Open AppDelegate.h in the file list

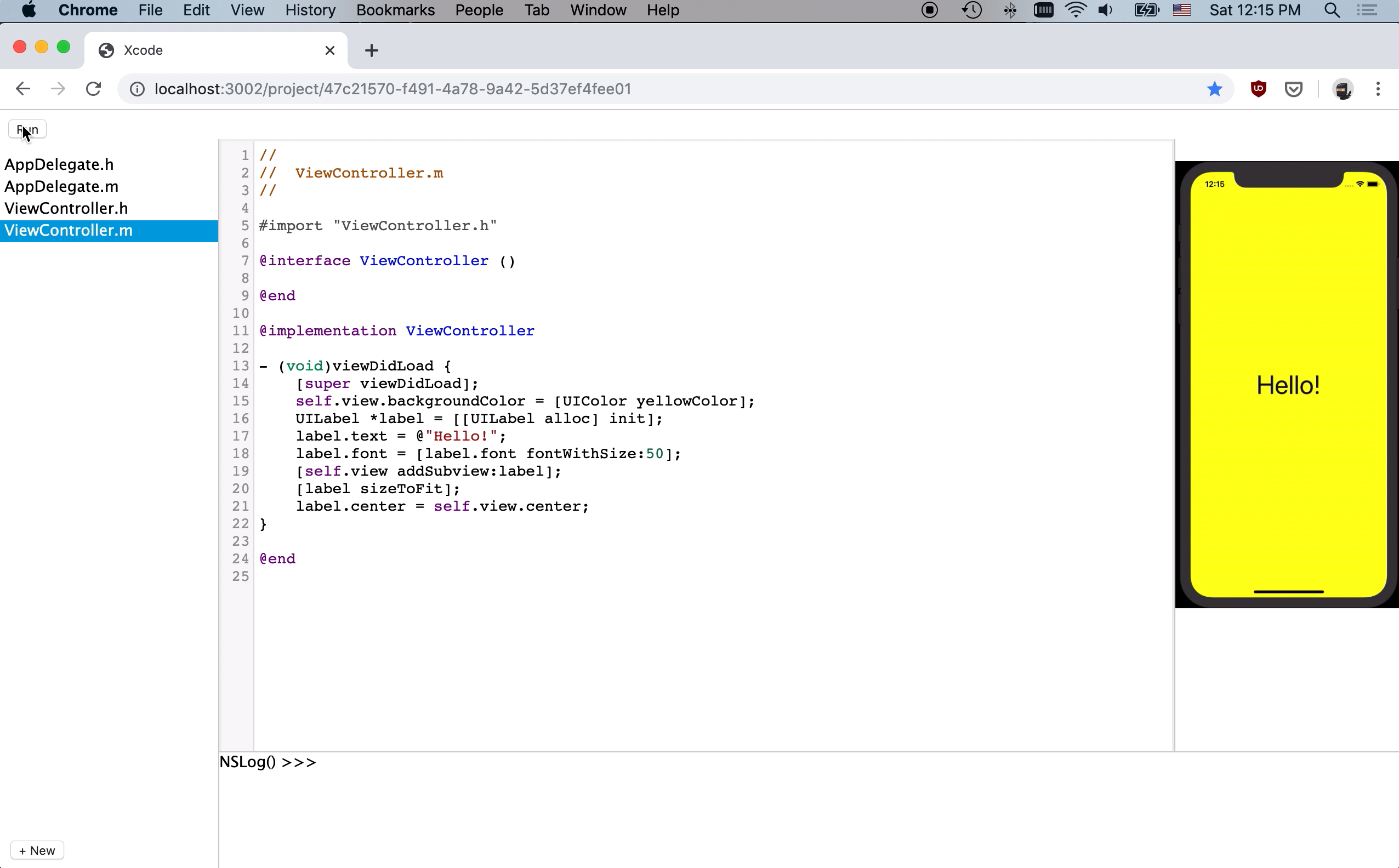point(59,165)
